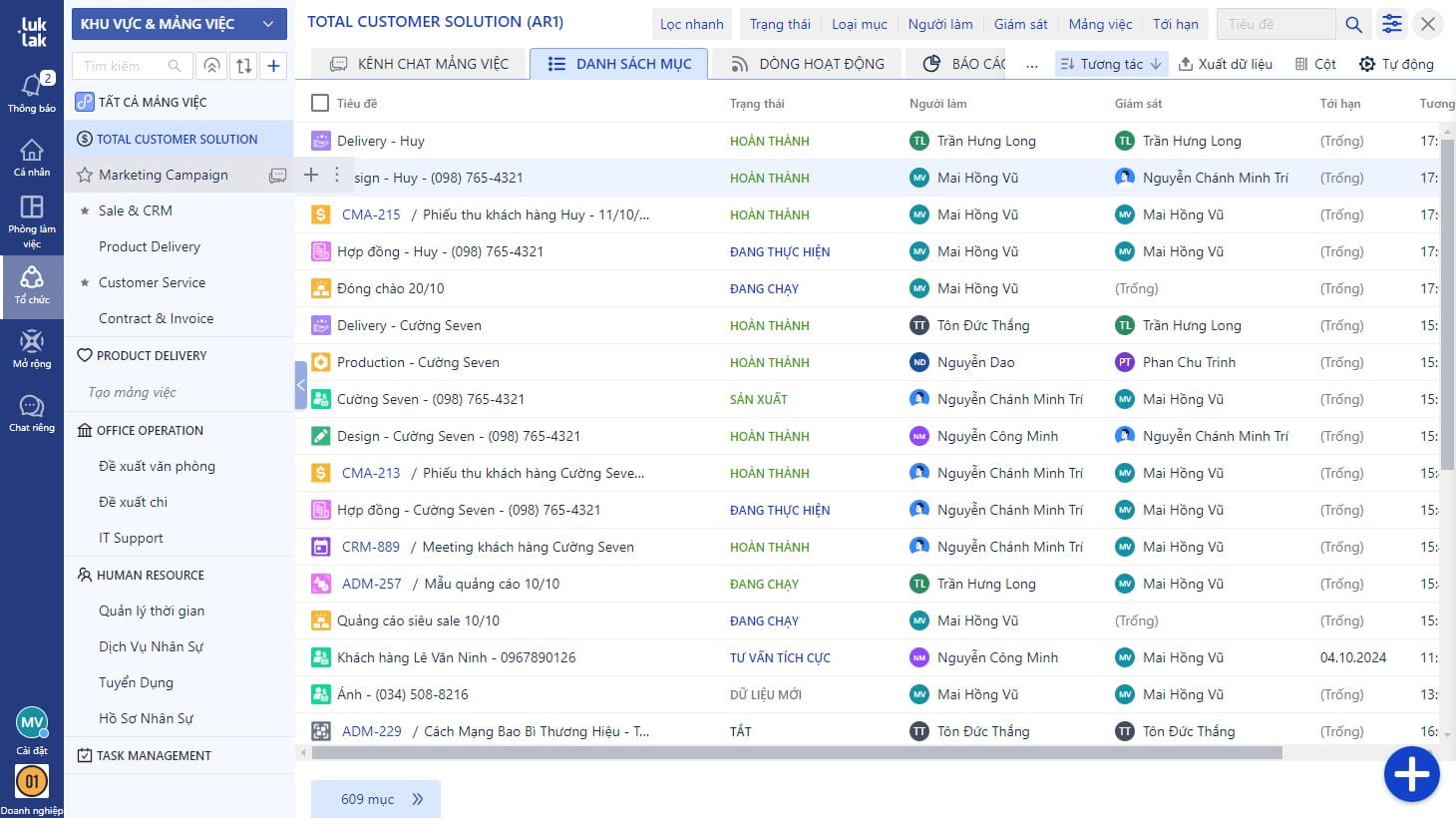
Task: Open Chat riêng private chat
Action: pyautogui.click(x=32, y=412)
